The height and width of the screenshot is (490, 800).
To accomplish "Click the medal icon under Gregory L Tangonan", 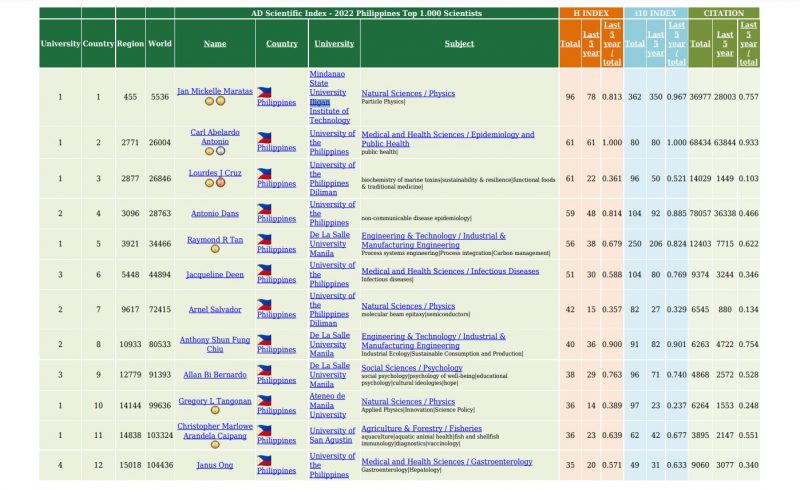I will pos(215,410).
